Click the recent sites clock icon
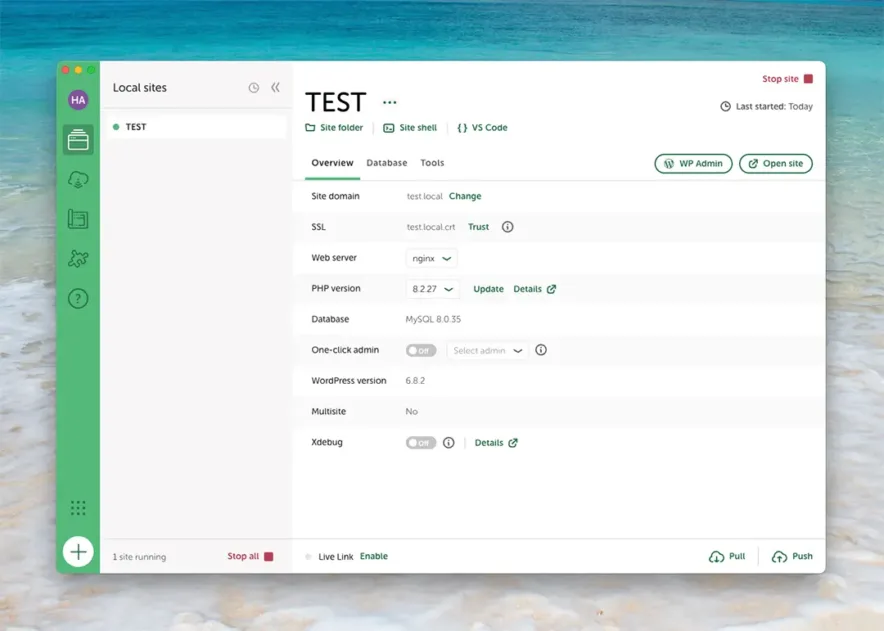Viewport: 884px width, 631px height. tap(254, 88)
